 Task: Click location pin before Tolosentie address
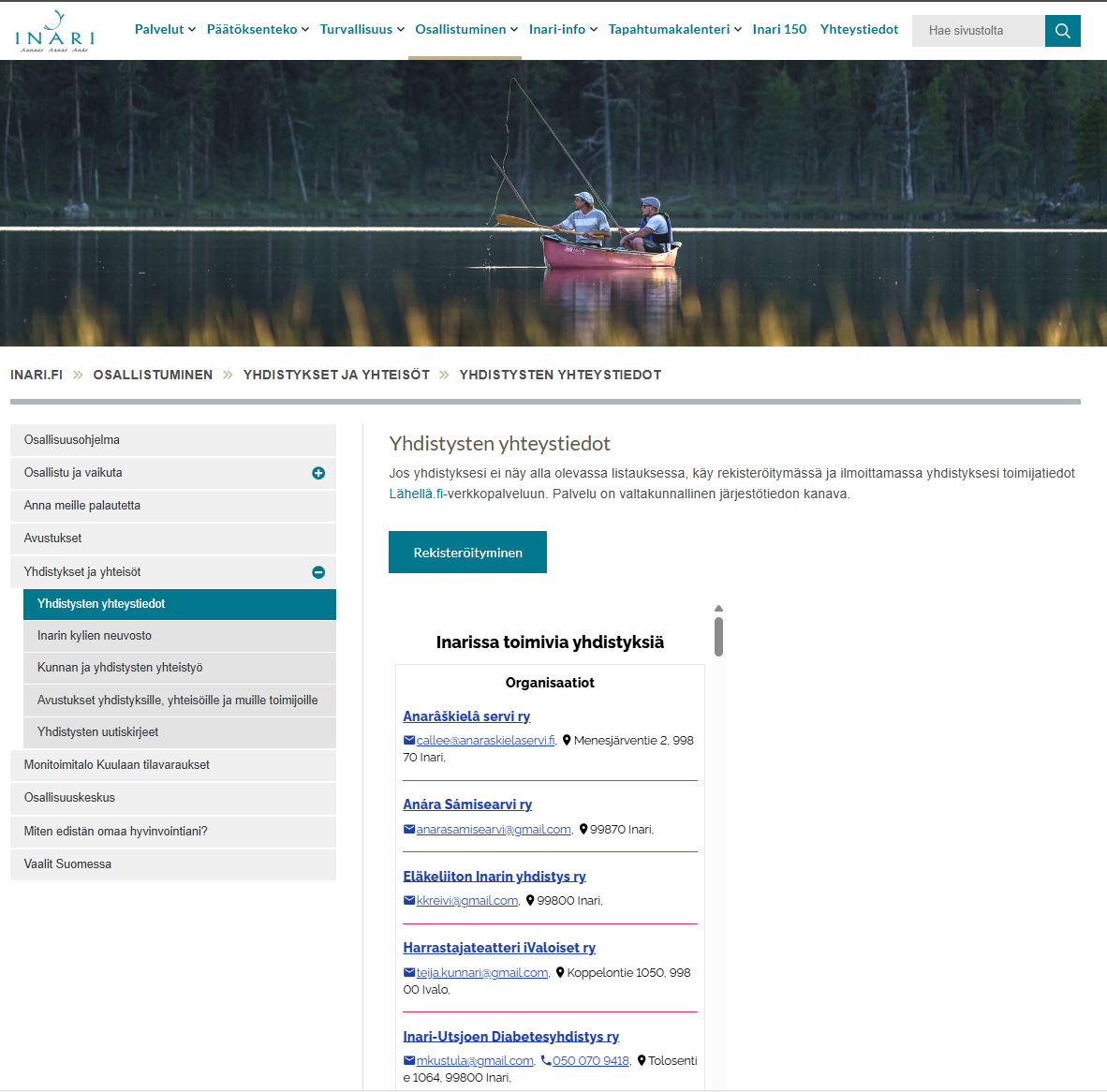(641, 1061)
